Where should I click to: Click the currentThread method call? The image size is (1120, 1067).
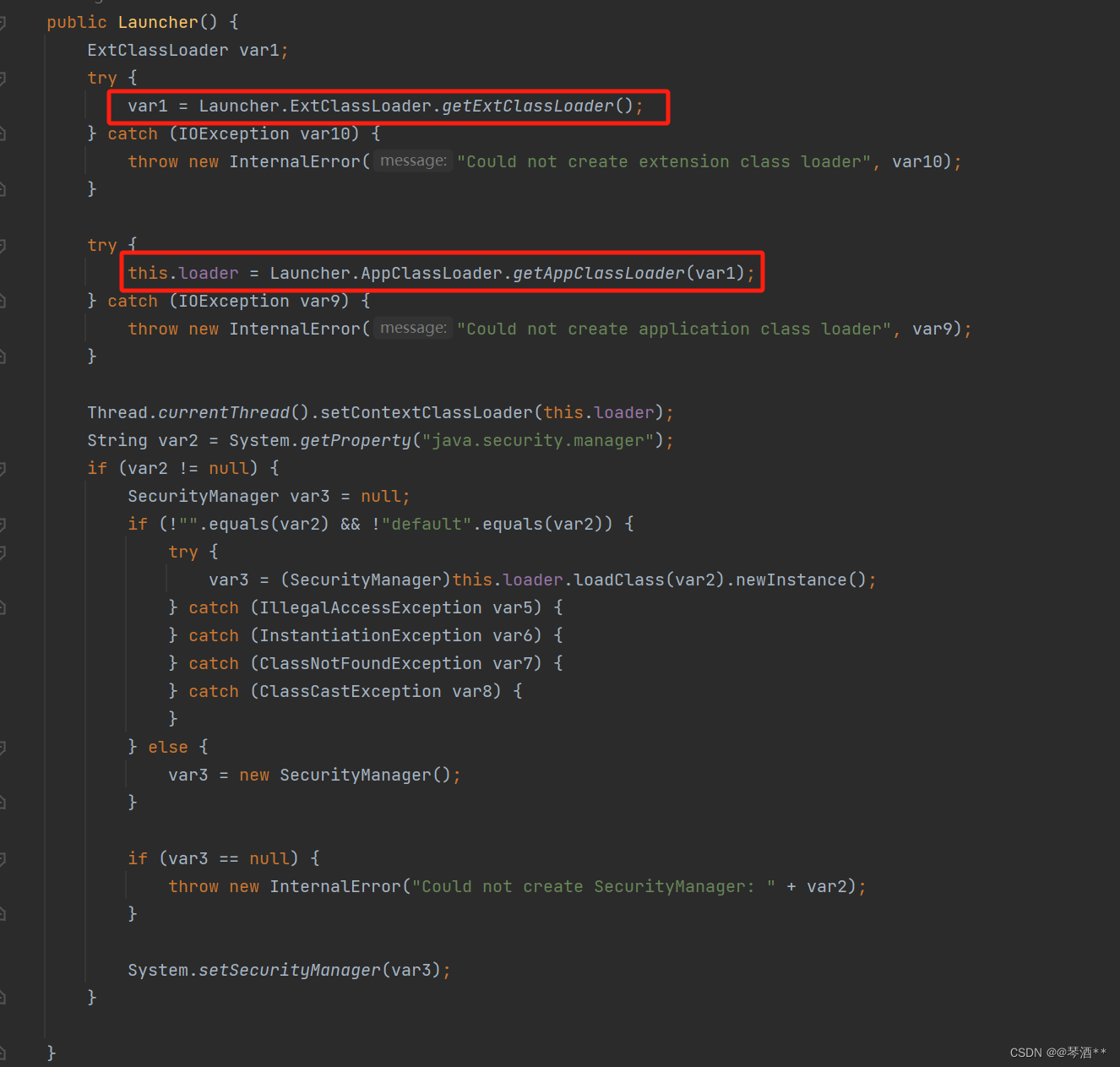point(224,413)
